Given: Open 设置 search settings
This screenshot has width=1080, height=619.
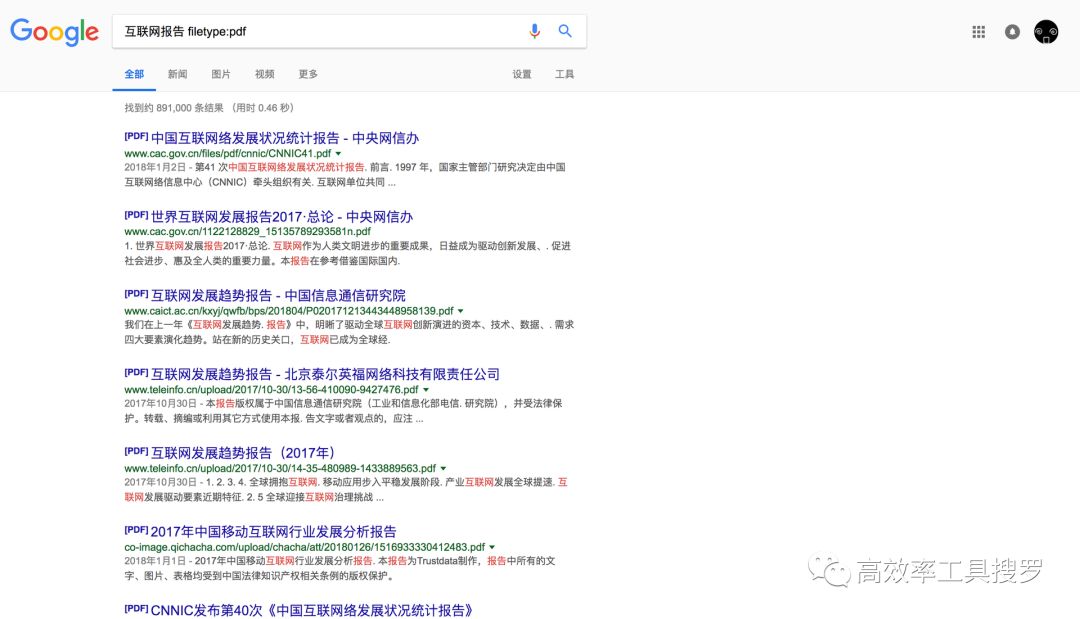Looking at the screenshot, I should pyautogui.click(x=521, y=74).
